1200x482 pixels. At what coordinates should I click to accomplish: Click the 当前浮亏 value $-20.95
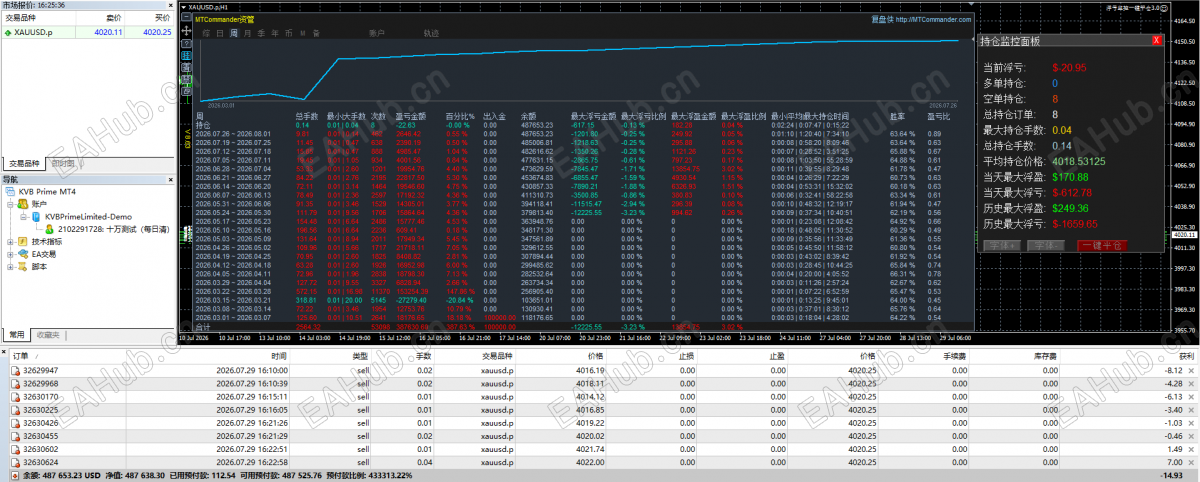point(1070,68)
